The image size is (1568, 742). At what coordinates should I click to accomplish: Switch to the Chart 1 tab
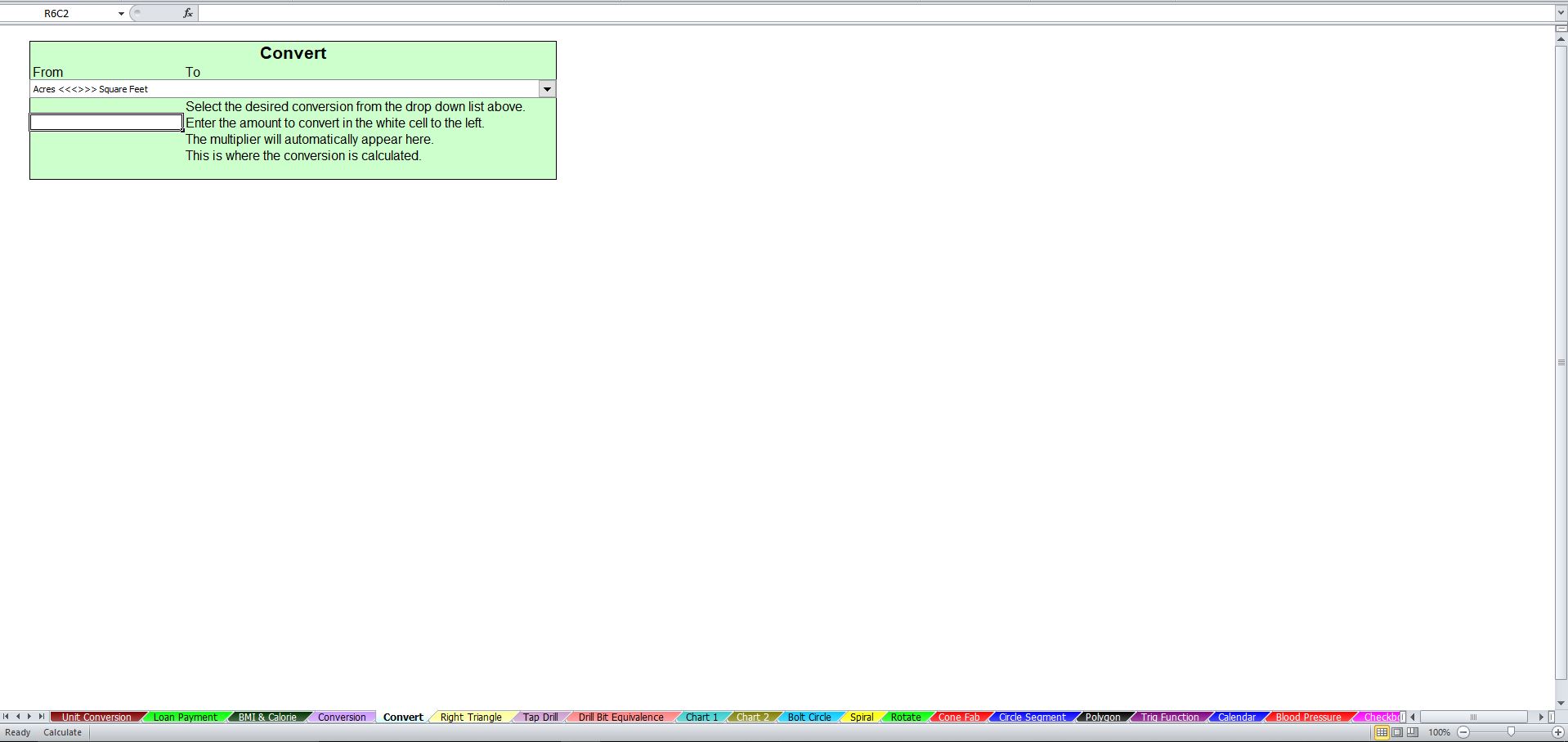pyautogui.click(x=701, y=717)
